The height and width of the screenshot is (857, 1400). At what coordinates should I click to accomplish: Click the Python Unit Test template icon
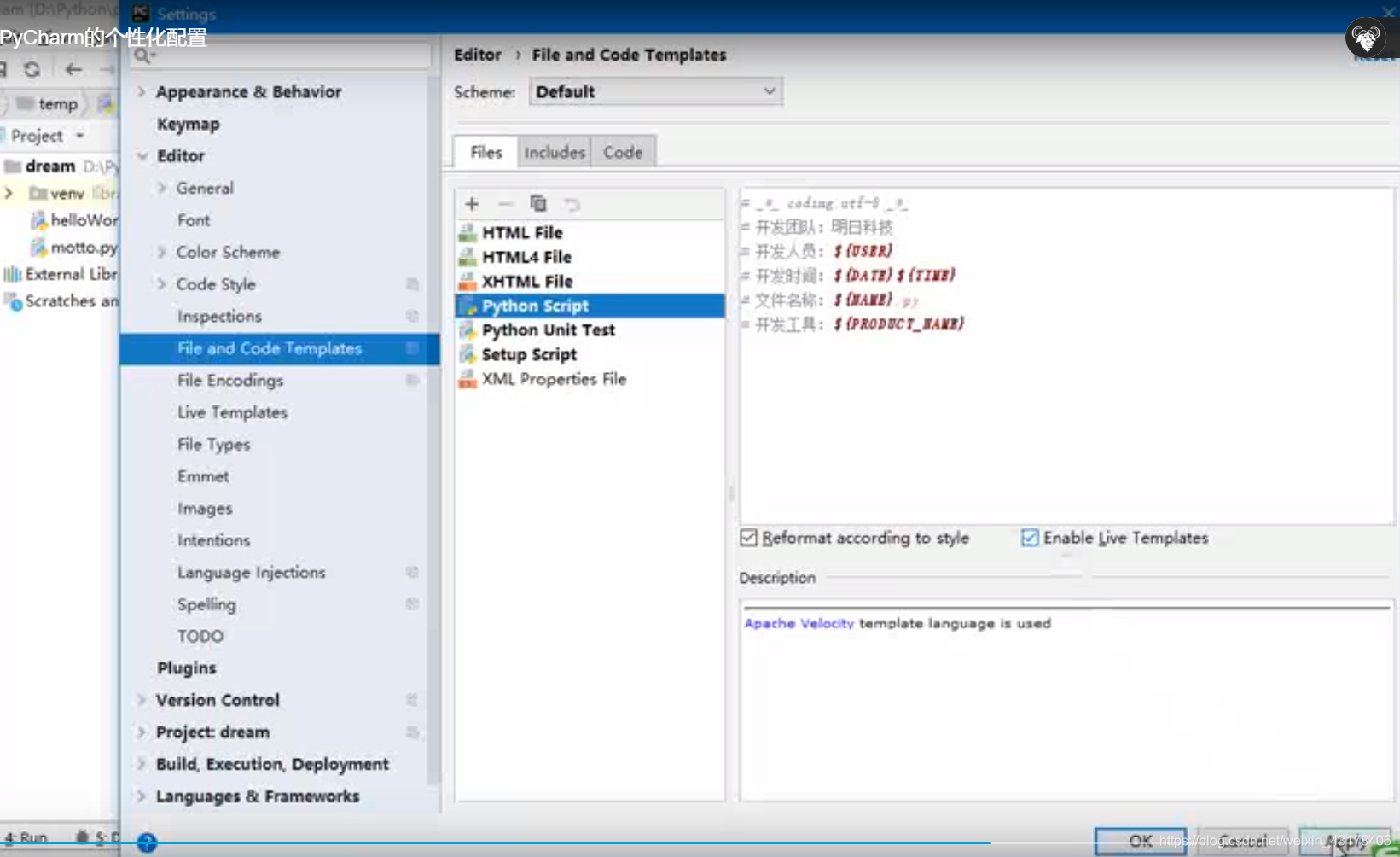(468, 330)
